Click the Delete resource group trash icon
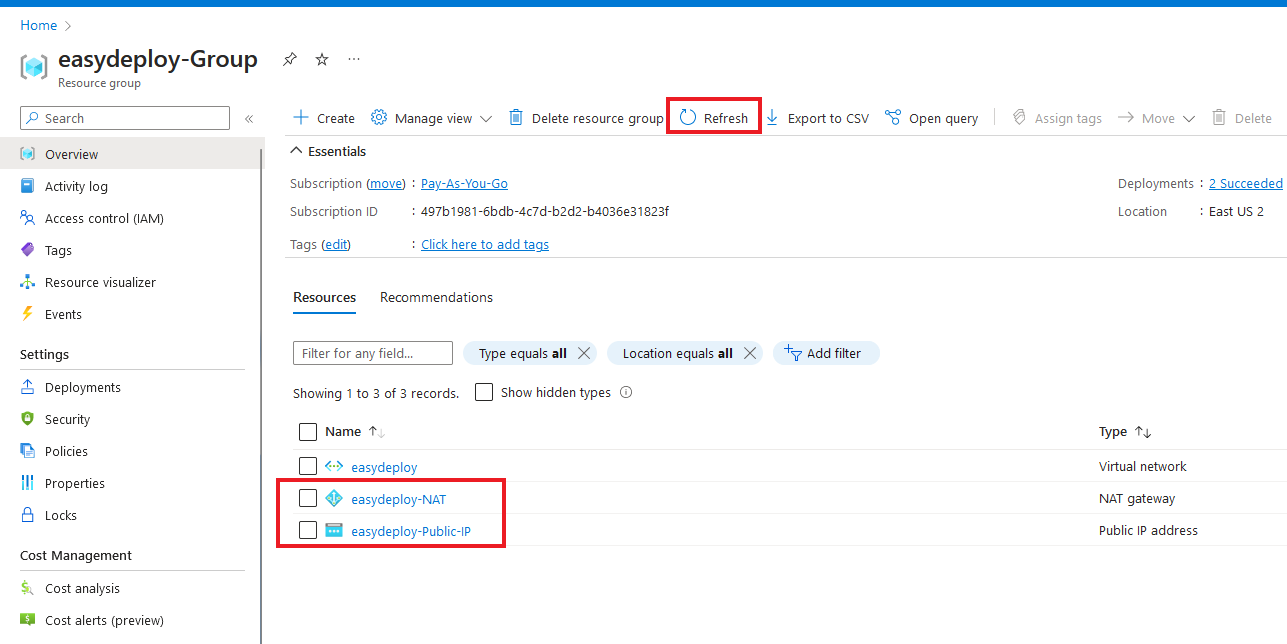Screen dimensions: 1287x644 click(x=516, y=118)
